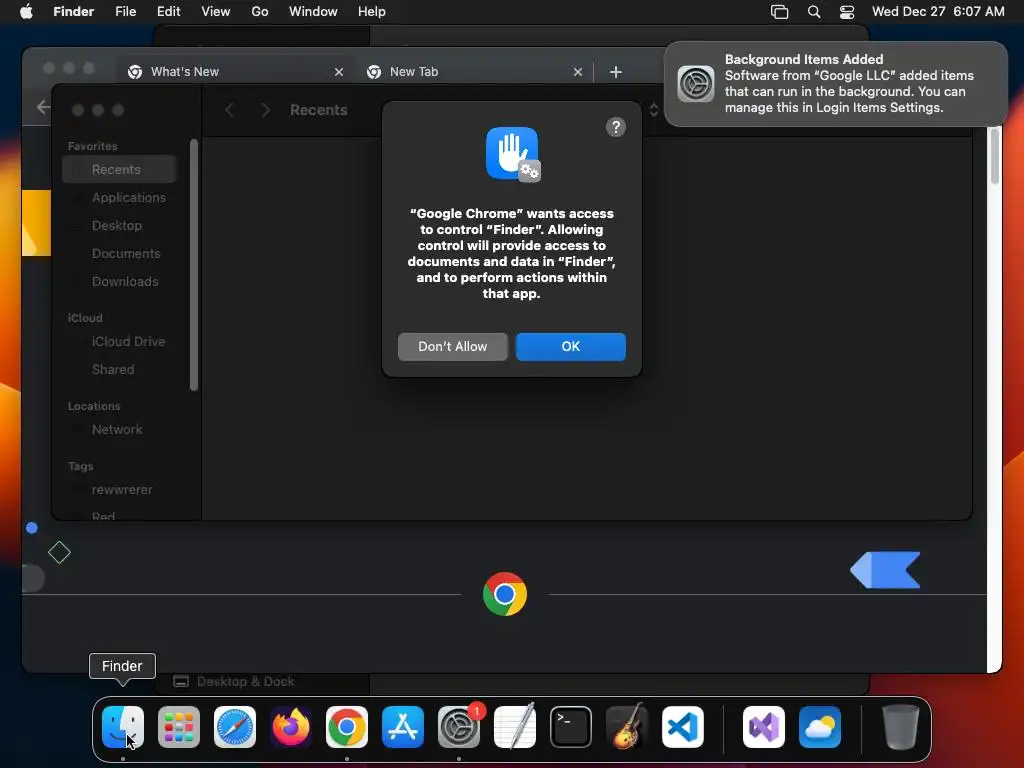The width and height of the screenshot is (1024, 768).
Task: Select iCloud Drive in Finder sidebar
Action: tap(120, 342)
